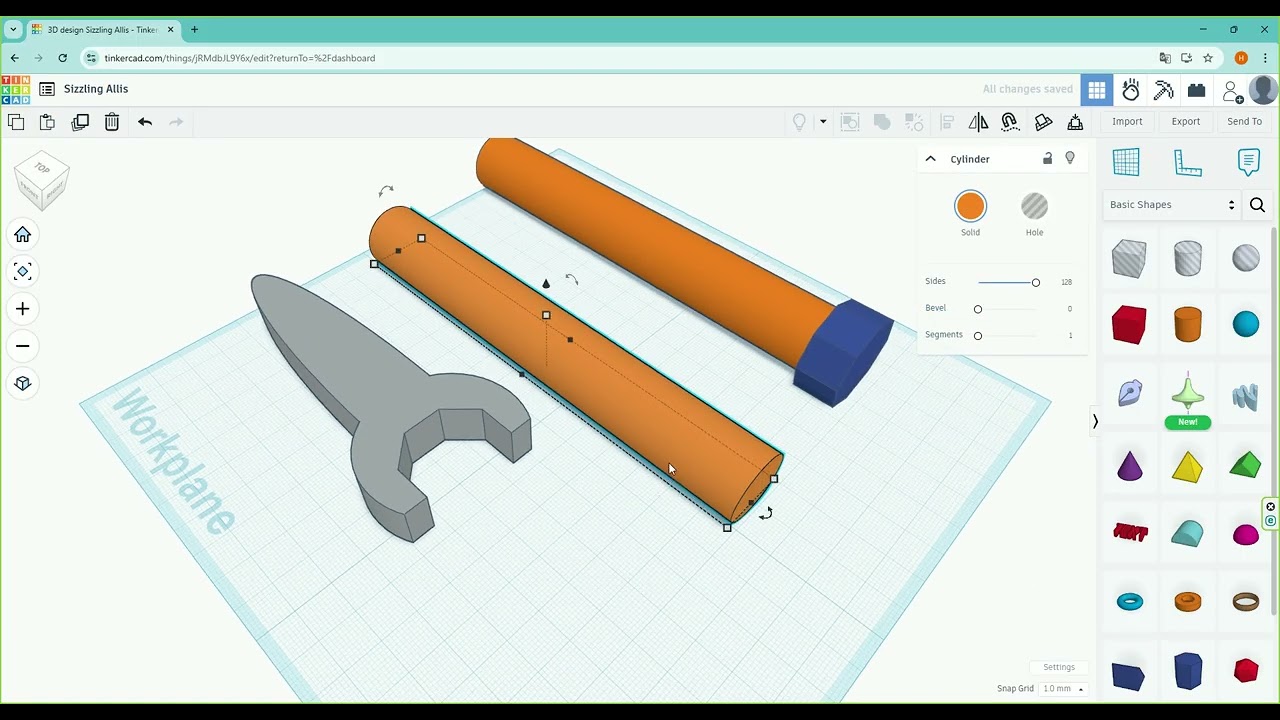Open the browser tab search dropdown

(13, 30)
